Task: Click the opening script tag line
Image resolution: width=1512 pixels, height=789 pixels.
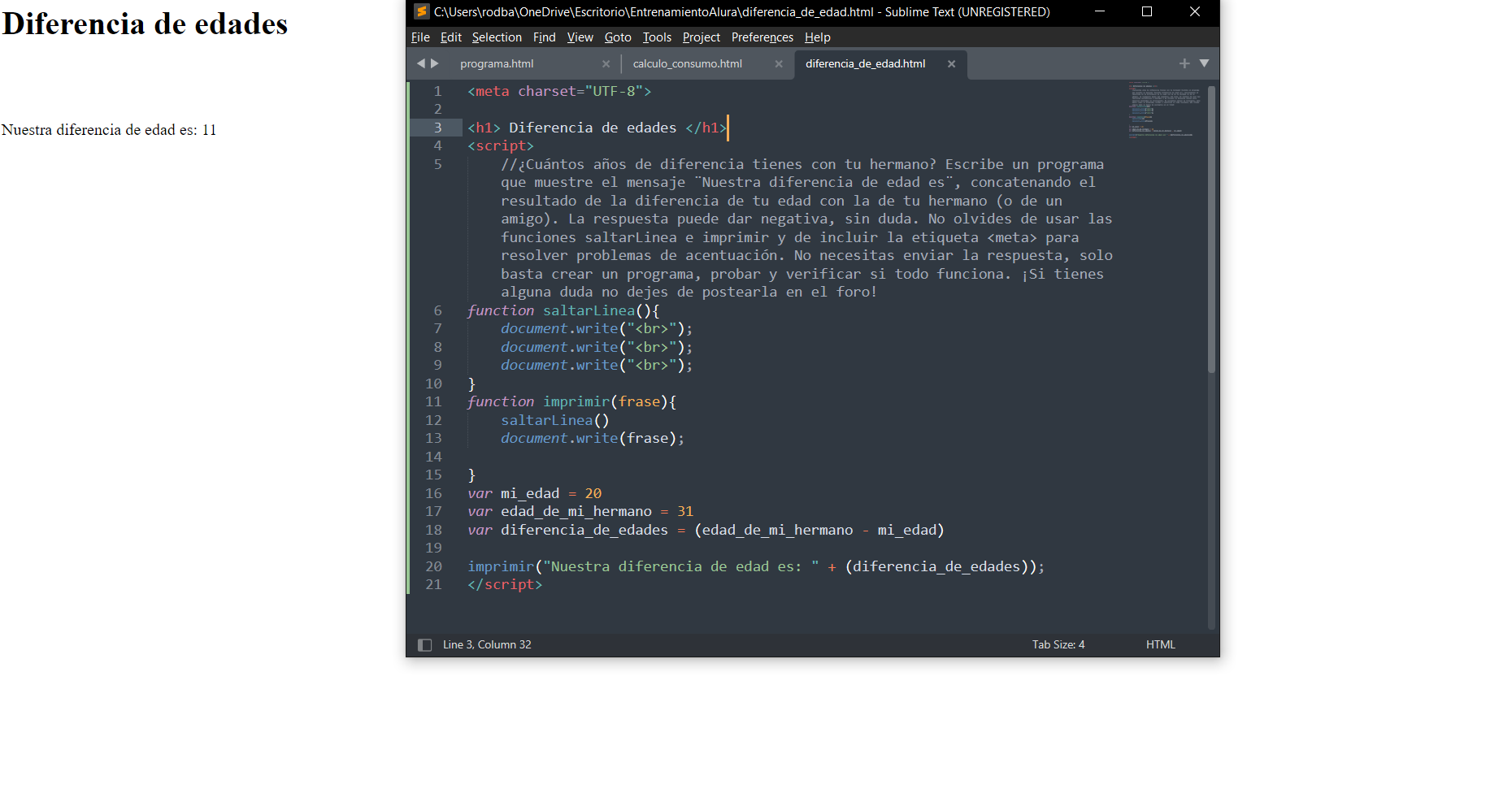Action: pos(501,146)
